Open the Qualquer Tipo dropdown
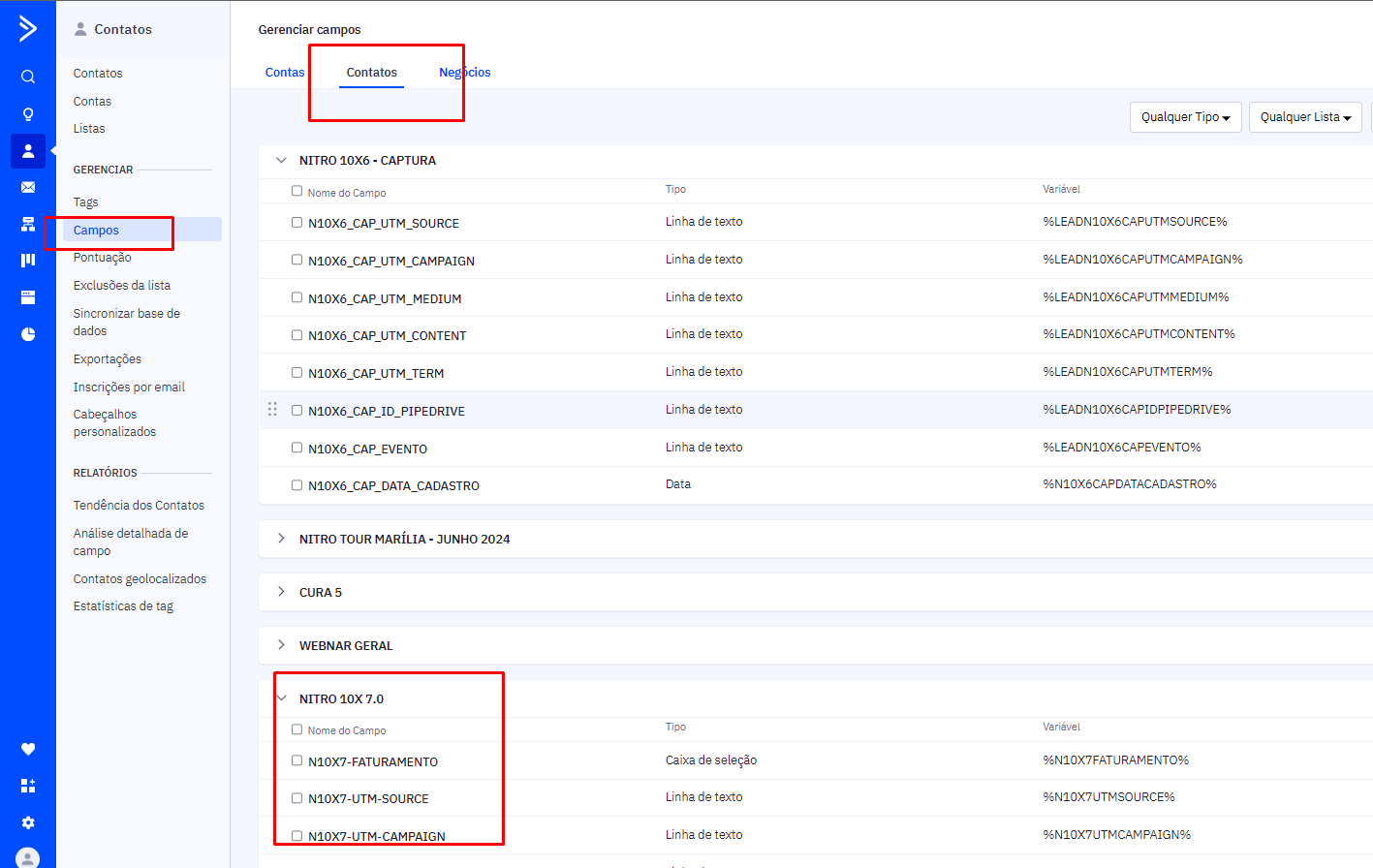The width and height of the screenshot is (1373, 868). coord(1185,117)
